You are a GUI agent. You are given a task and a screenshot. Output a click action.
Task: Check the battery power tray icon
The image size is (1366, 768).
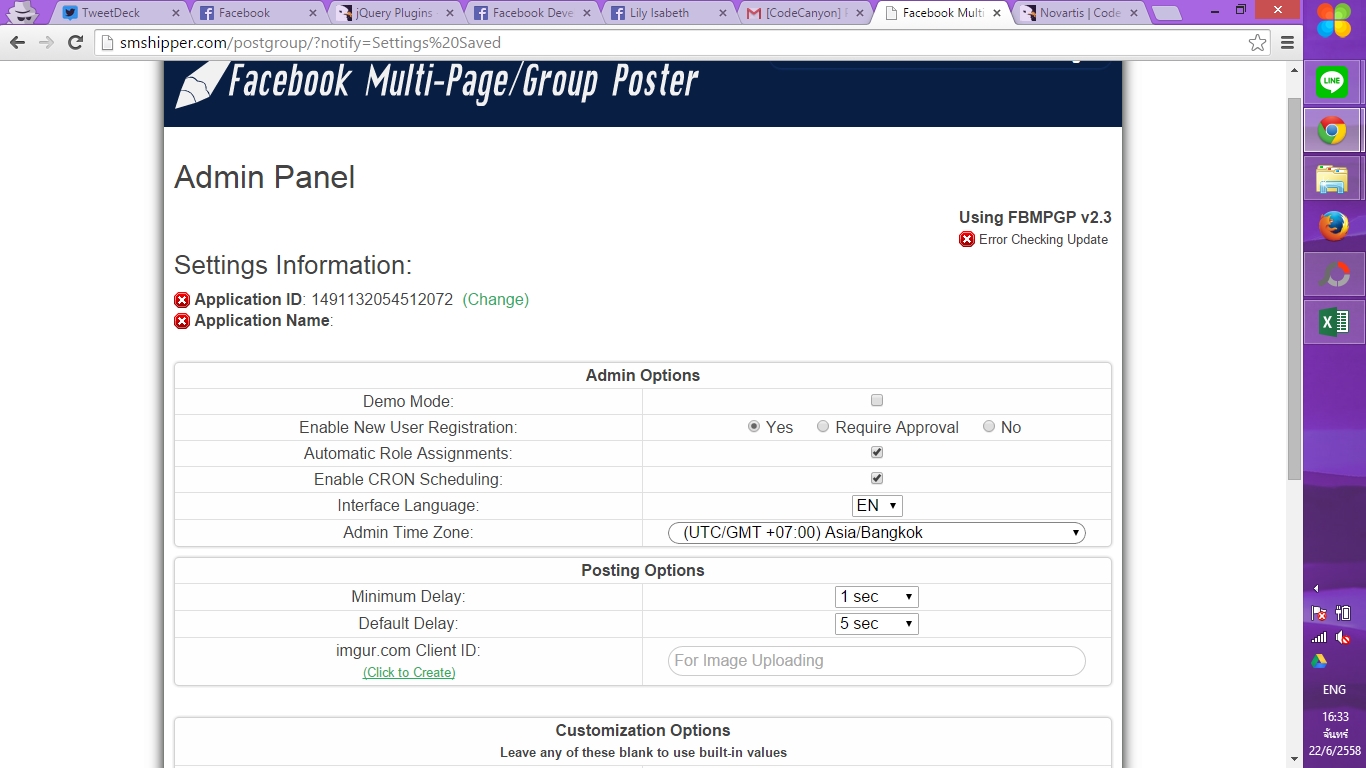pos(1344,613)
